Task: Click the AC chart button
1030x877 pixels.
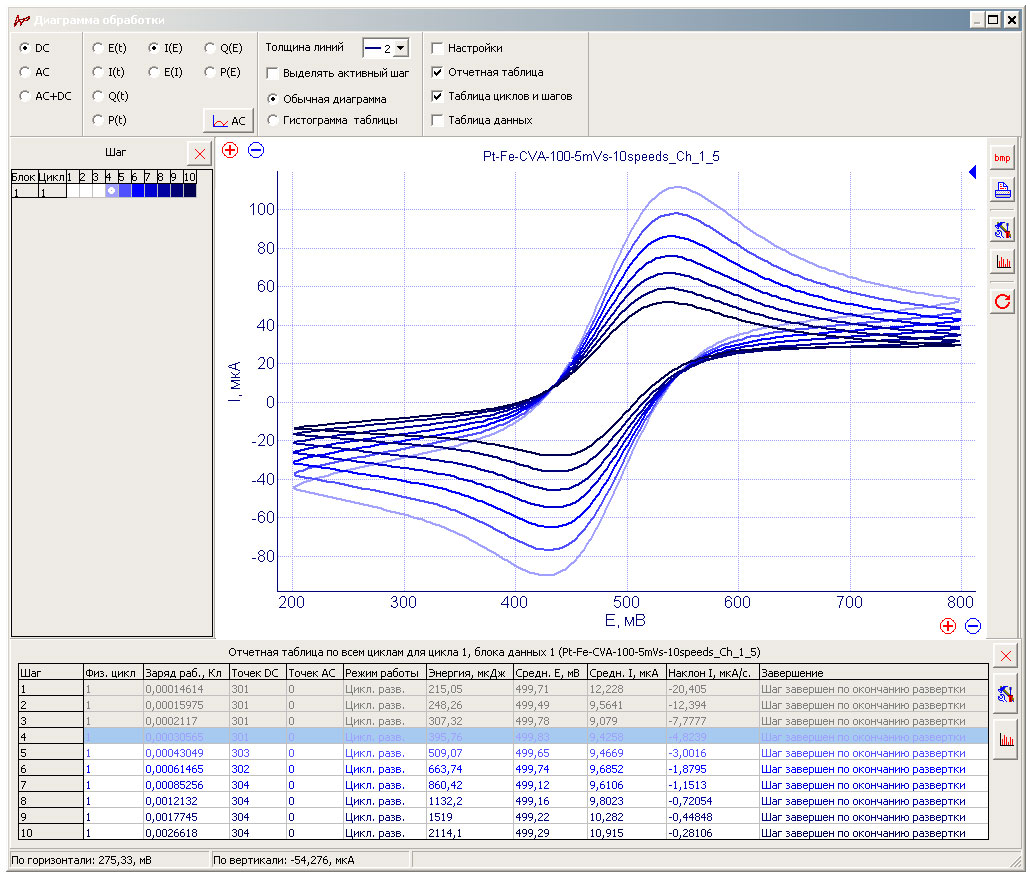Action: (228, 121)
